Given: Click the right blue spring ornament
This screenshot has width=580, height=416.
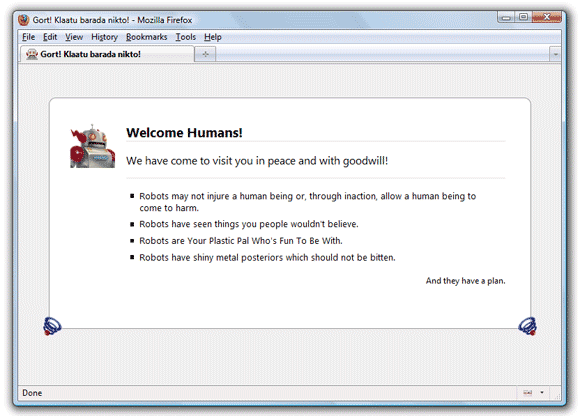Looking at the screenshot, I should 527,326.
